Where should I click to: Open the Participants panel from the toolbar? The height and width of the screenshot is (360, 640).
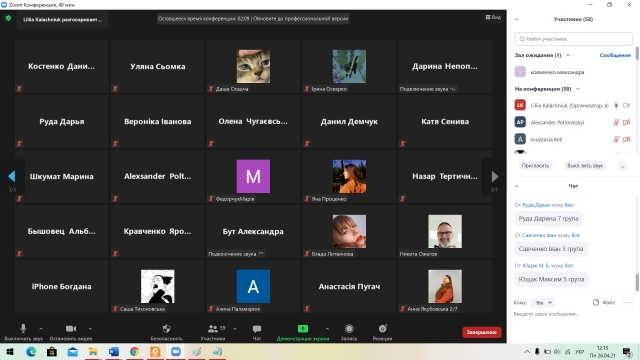tap(213, 329)
